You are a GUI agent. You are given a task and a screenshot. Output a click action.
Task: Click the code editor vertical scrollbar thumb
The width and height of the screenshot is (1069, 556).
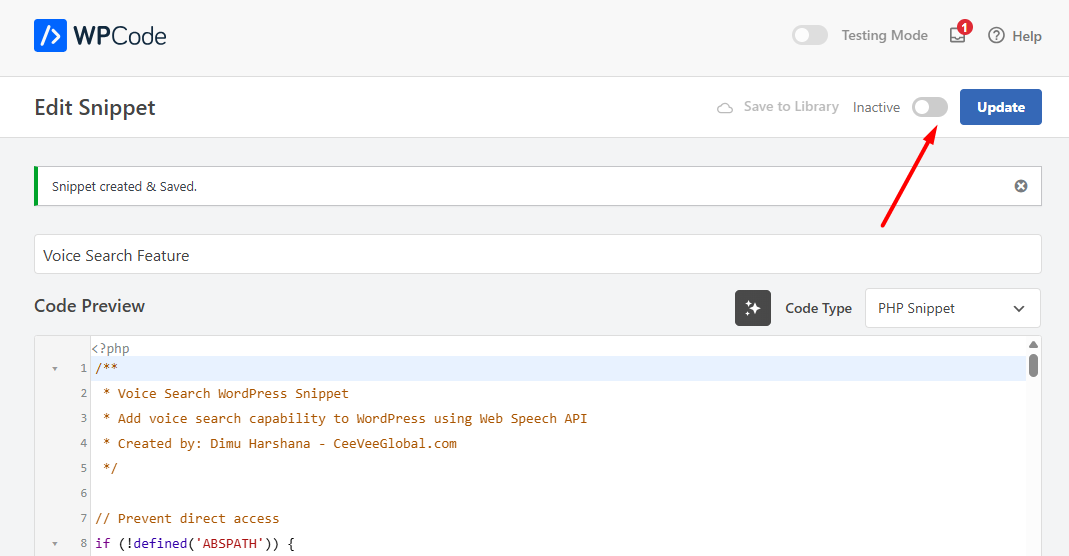pyautogui.click(x=1033, y=365)
